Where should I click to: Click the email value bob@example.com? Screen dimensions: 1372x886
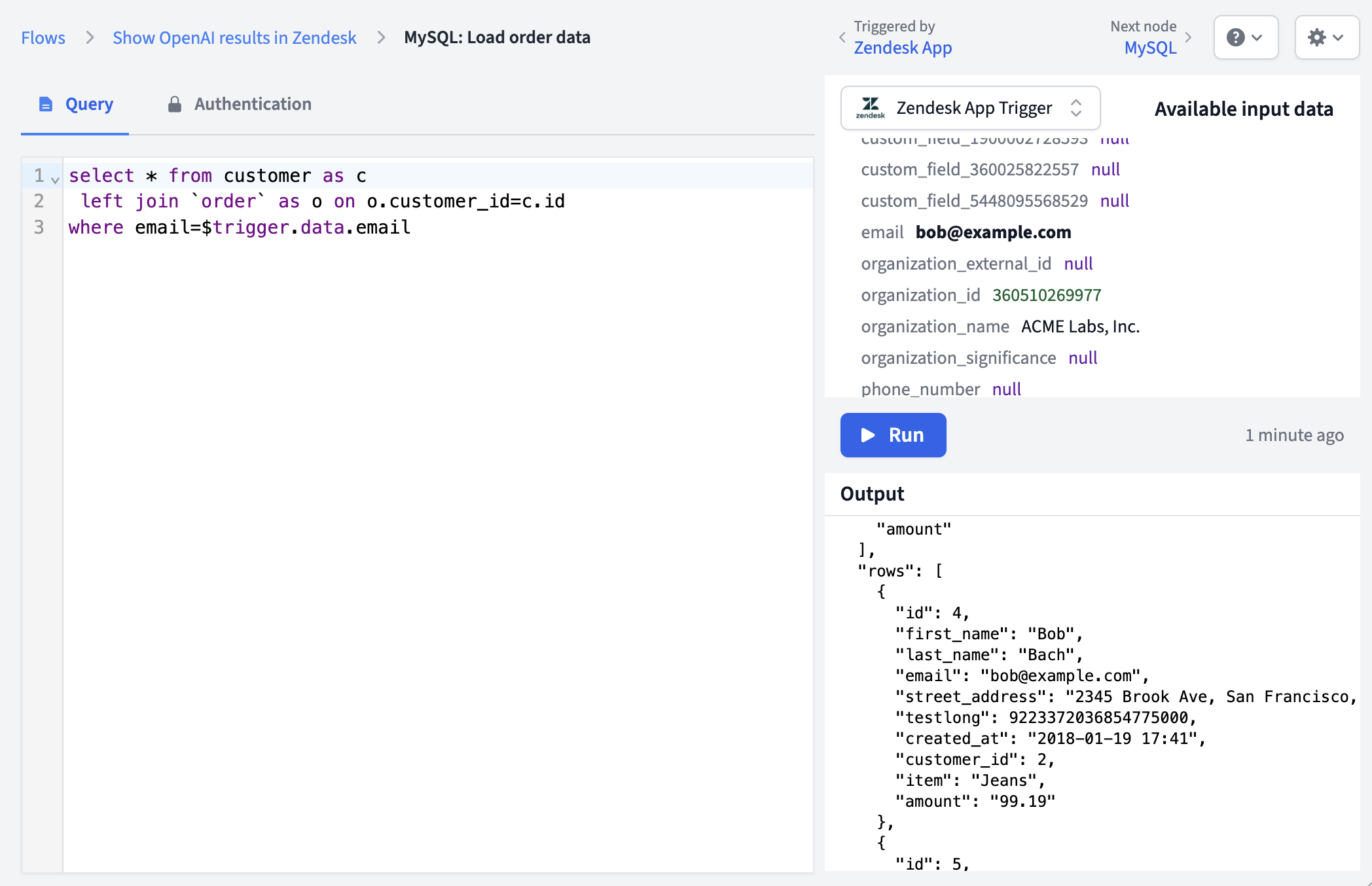(993, 232)
